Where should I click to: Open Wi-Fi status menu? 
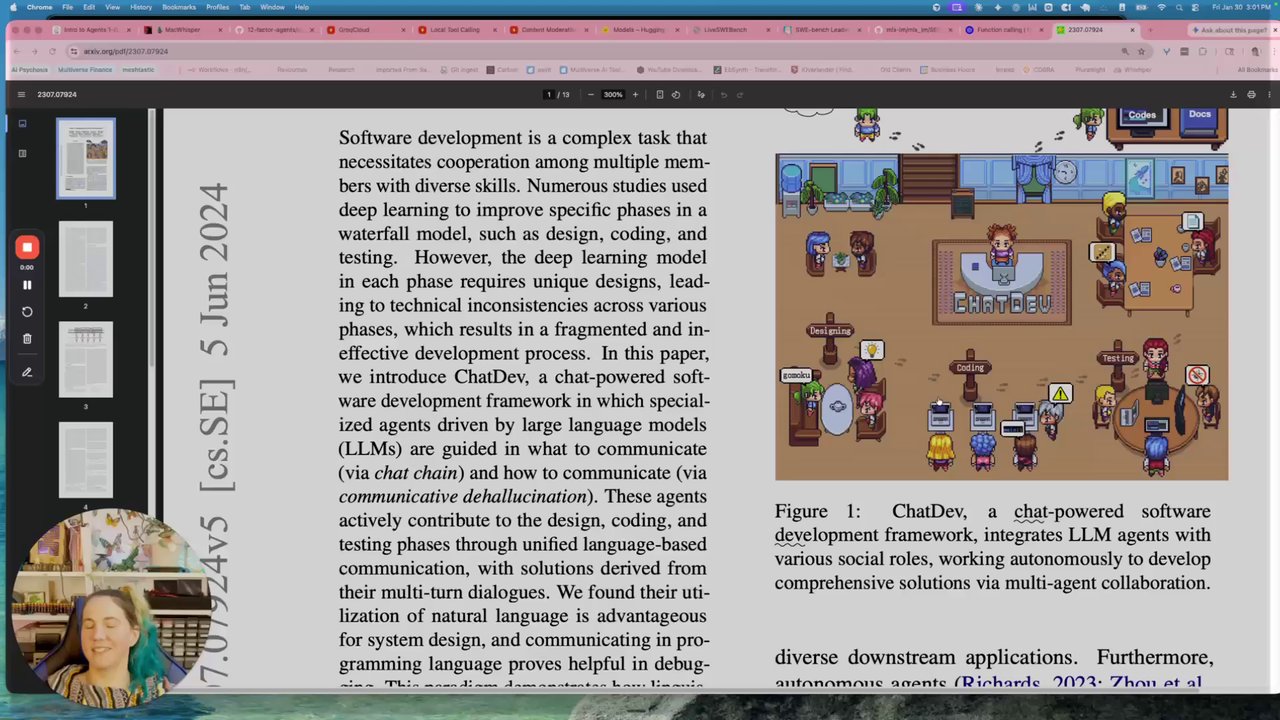coord(1162,7)
